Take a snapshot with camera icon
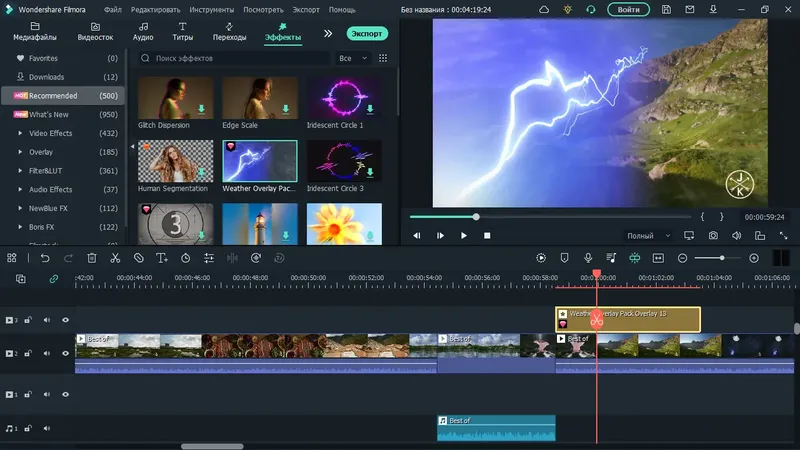Screen dimensions: 800x450 [713, 236]
